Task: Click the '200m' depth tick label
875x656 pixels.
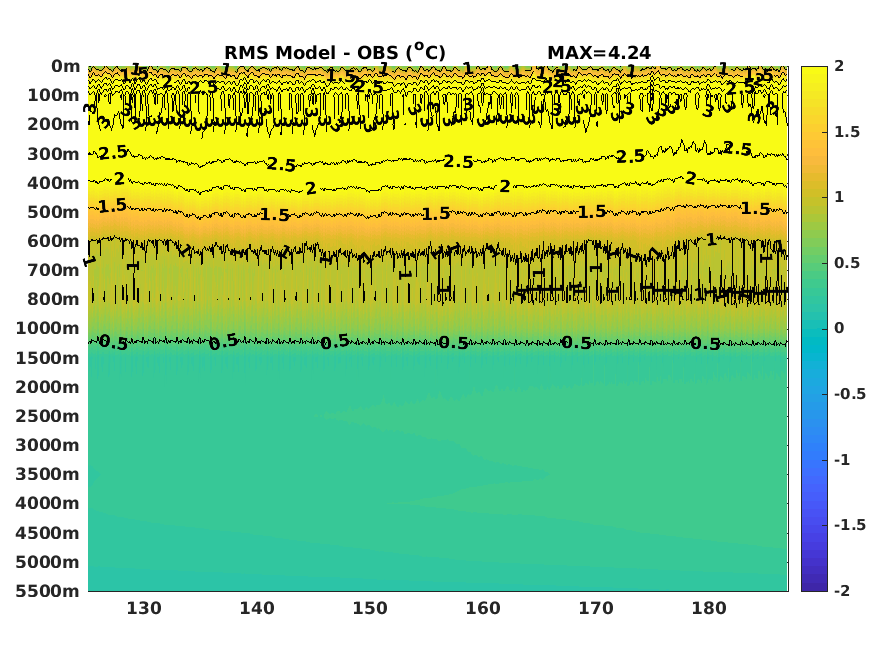Action: point(54,124)
